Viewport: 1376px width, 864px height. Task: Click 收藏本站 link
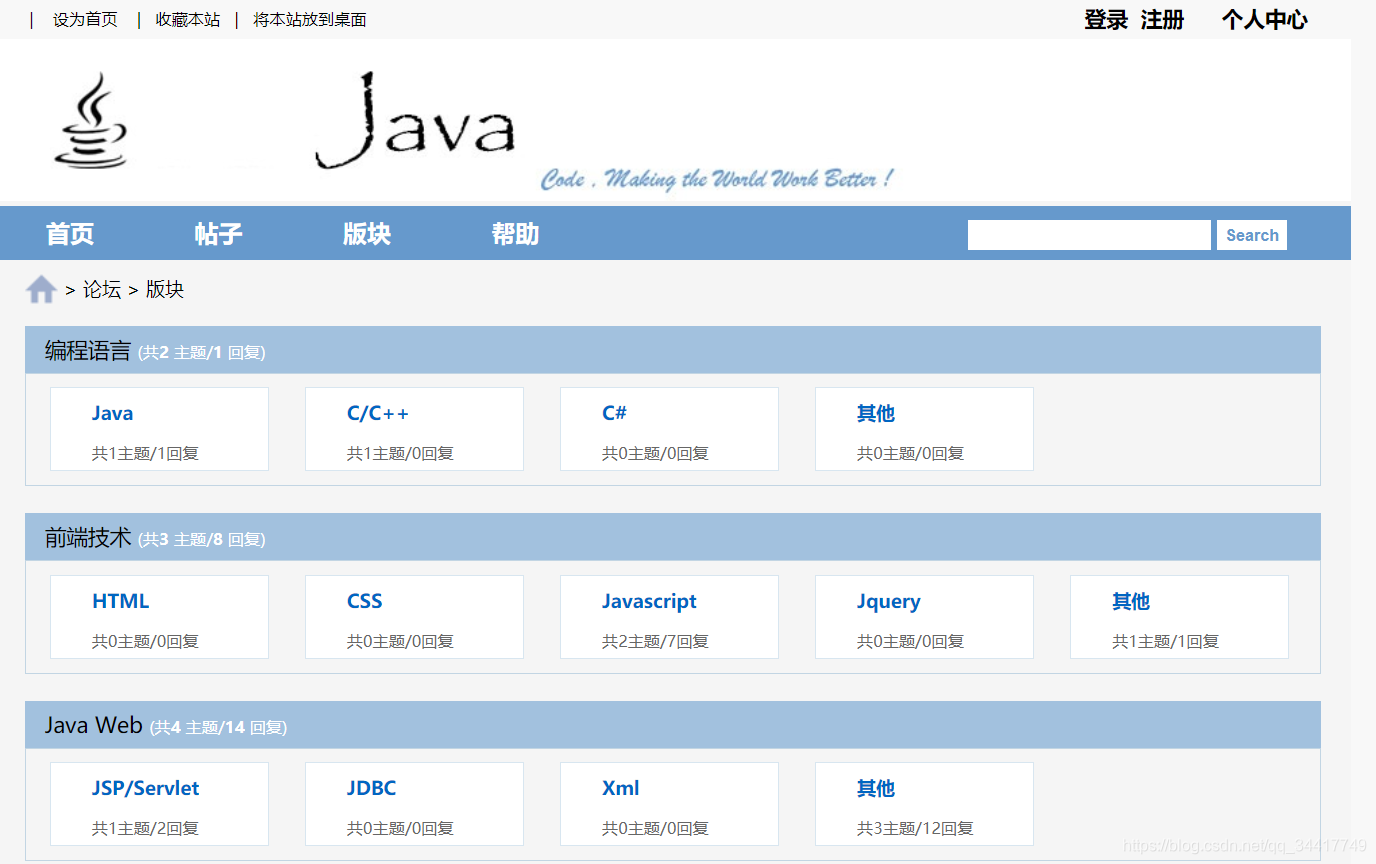point(187,19)
